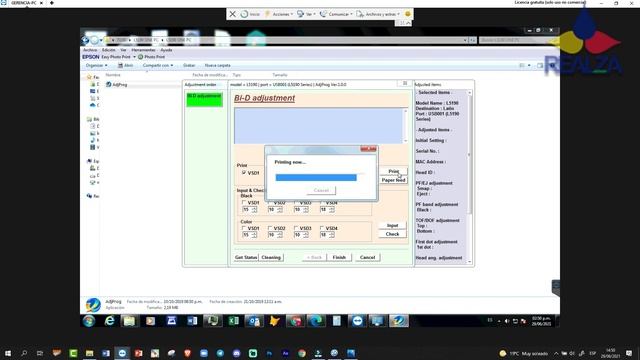
Task: Open the Archivos y extras dropdown
Action: click(378, 14)
